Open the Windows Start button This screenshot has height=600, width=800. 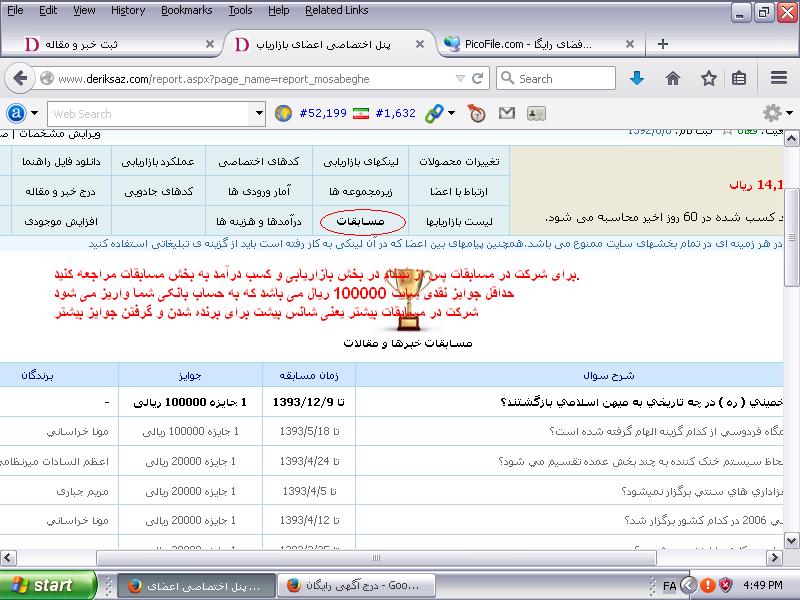(x=48, y=585)
